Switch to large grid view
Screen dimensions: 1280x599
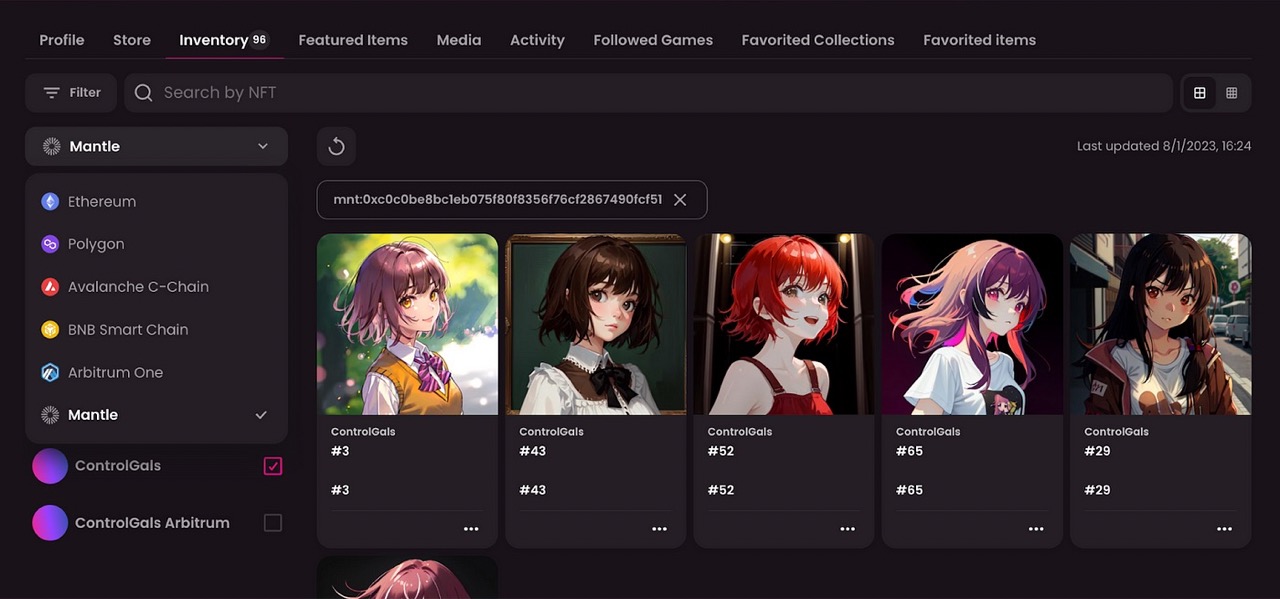click(x=1199, y=93)
